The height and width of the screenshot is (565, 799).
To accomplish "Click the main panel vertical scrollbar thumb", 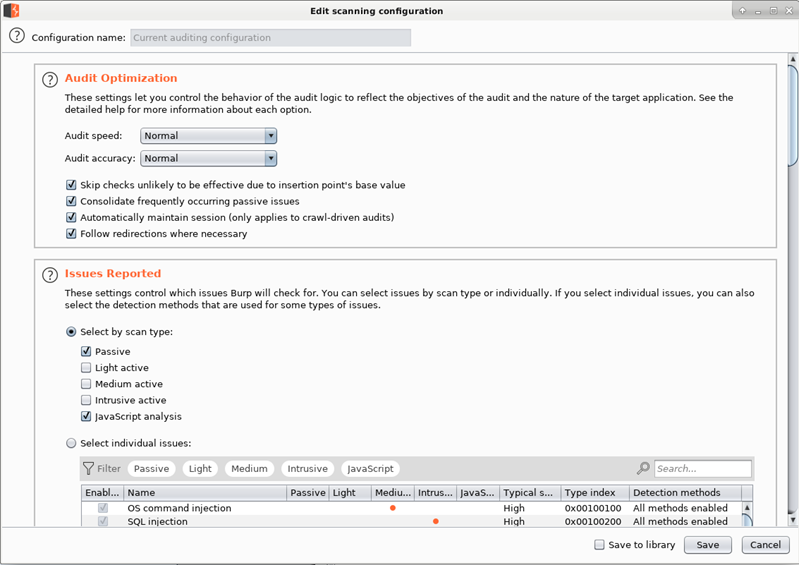I will click(x=793, y=115).
